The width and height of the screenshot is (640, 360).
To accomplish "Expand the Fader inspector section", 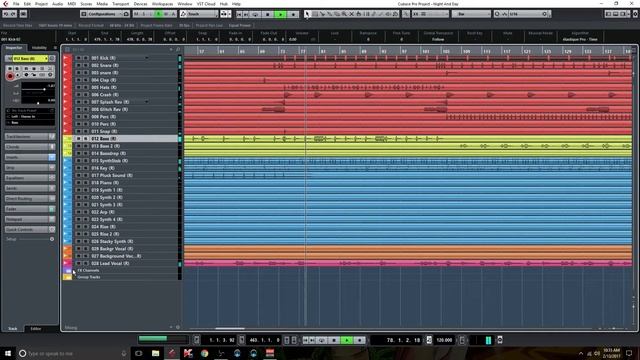I will [x=30, y=209].
